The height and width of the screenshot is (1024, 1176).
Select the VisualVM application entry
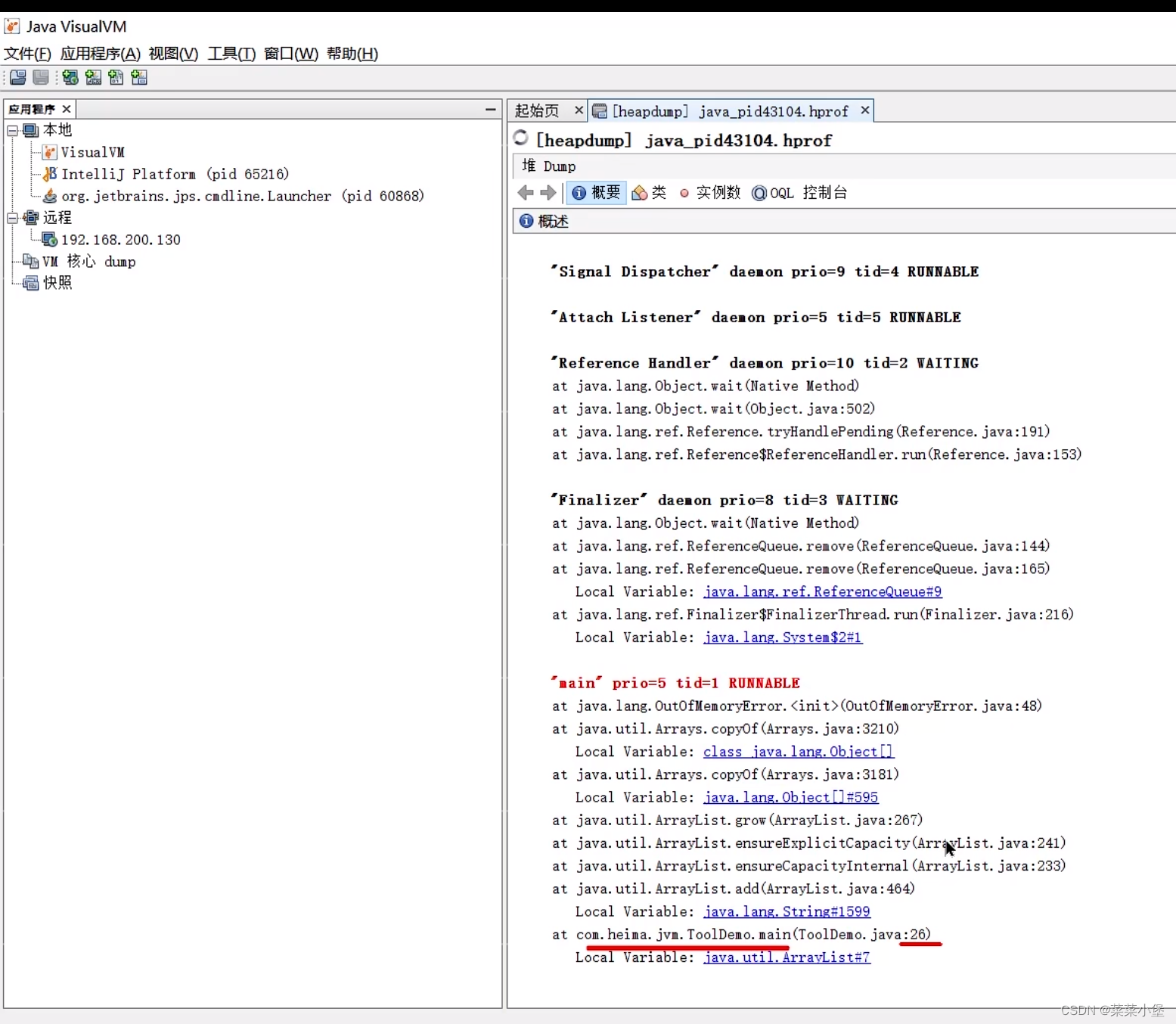[84, 153]
